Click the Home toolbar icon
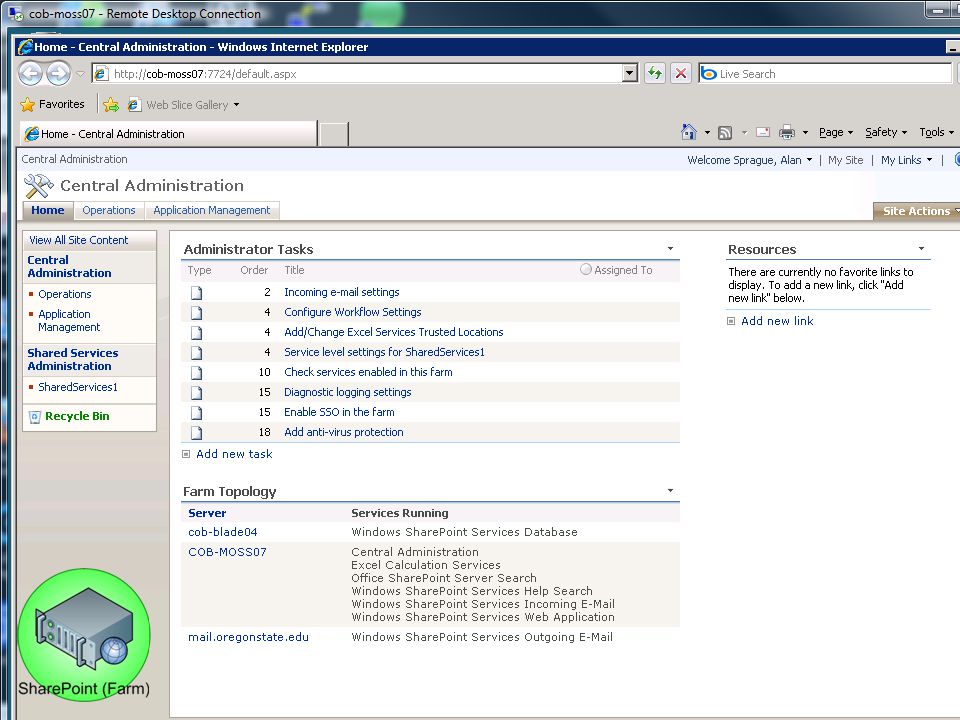This screenshot has height=720, width=960. [689, 132]
